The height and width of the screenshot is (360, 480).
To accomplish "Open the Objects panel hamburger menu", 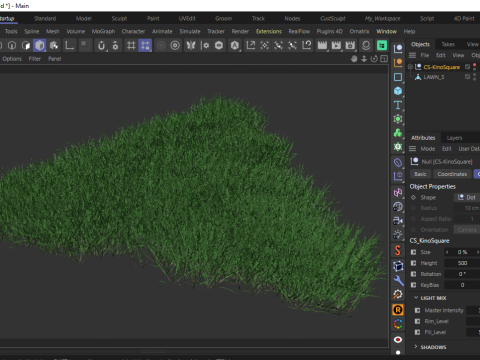I will coord(413,55).
